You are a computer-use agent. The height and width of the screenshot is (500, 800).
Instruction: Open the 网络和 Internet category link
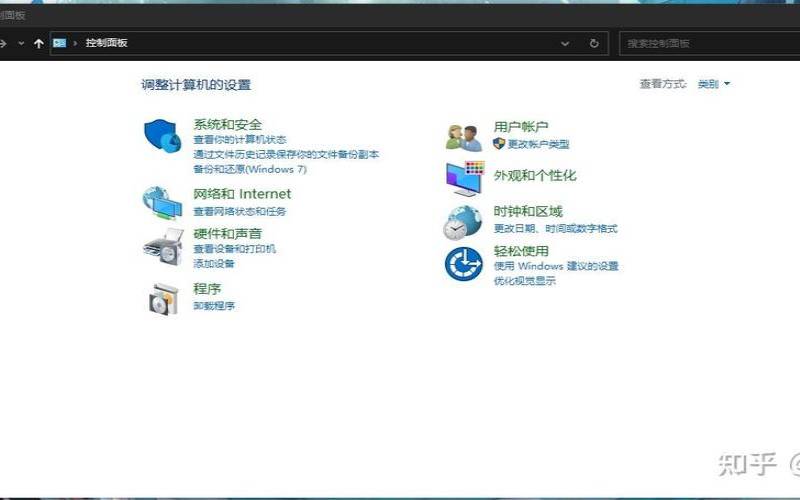pyautogui.click(x=242, y=194)
